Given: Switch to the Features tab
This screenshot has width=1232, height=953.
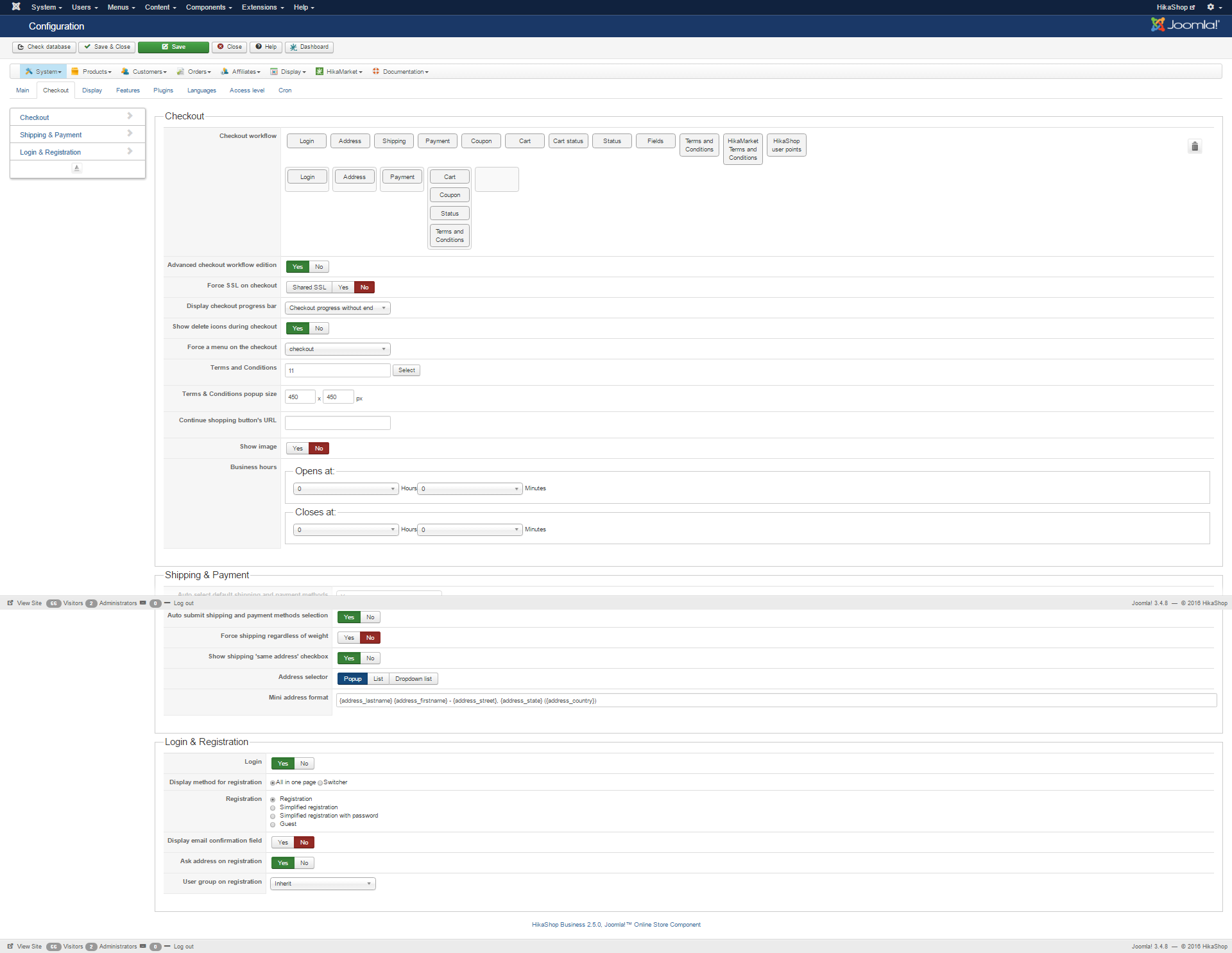Looking at the screenshot, I should [128, 90].
